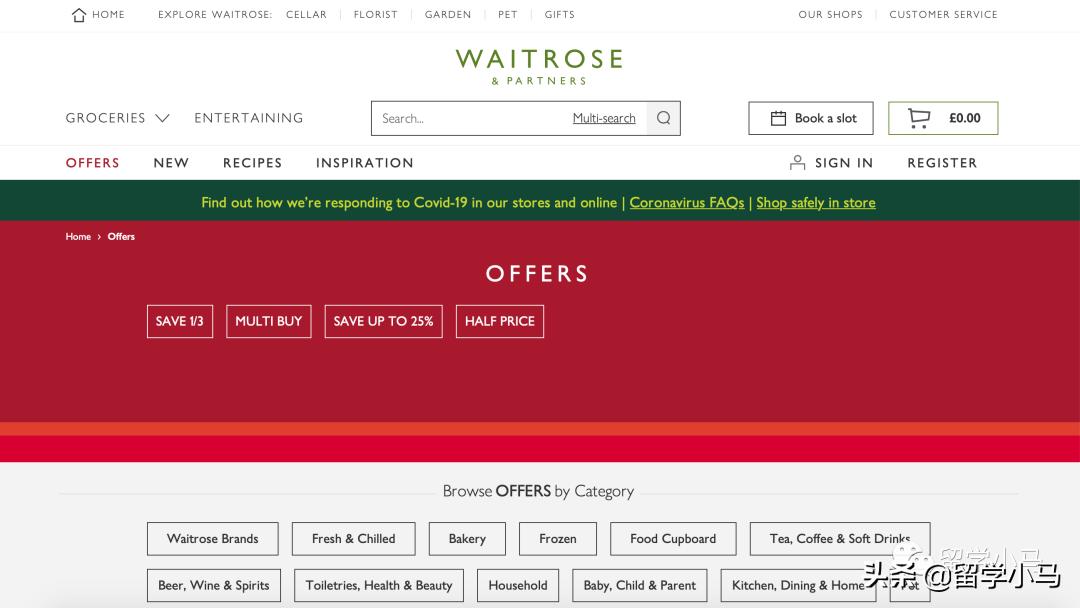This screenshot has width=1080, height=608.
Task: Click the Sign In person icon
Action: coord(797,163)
